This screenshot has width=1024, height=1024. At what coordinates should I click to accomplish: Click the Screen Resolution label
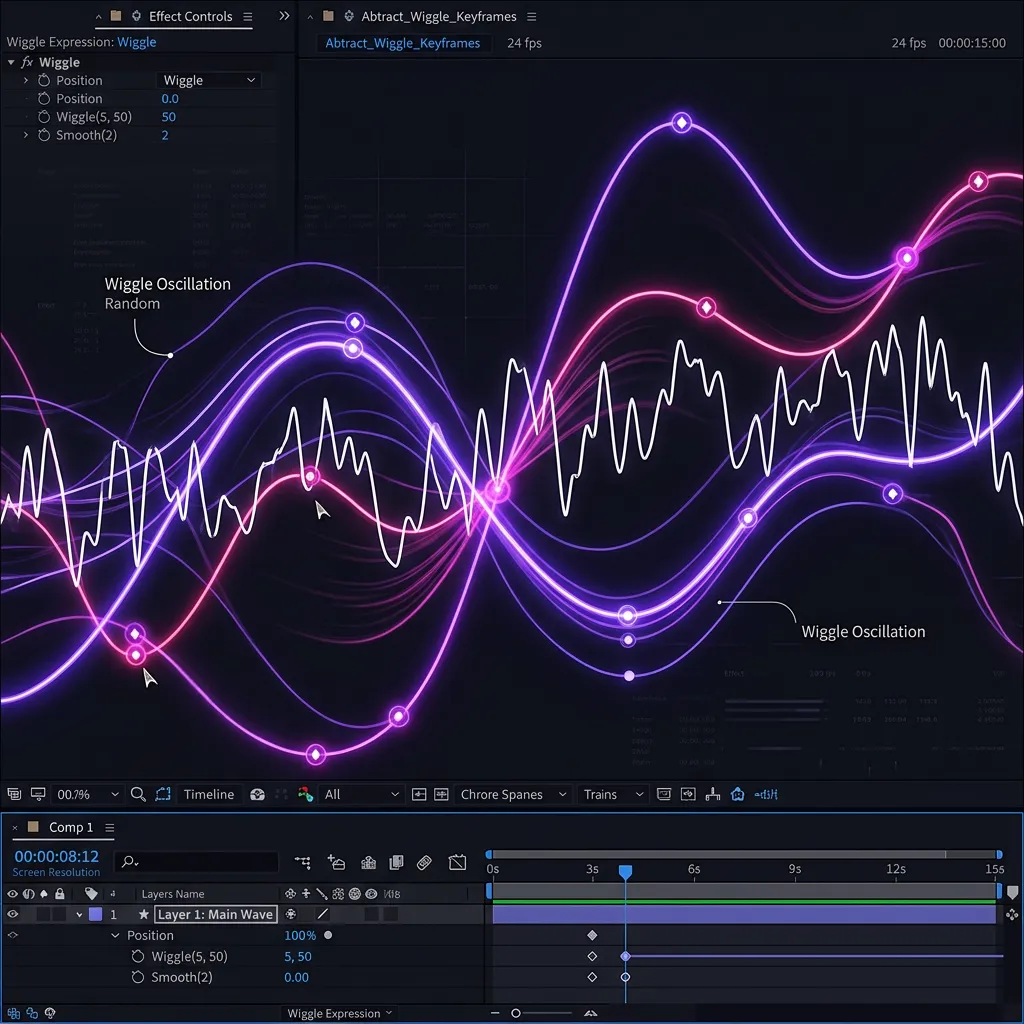[56, 872]
